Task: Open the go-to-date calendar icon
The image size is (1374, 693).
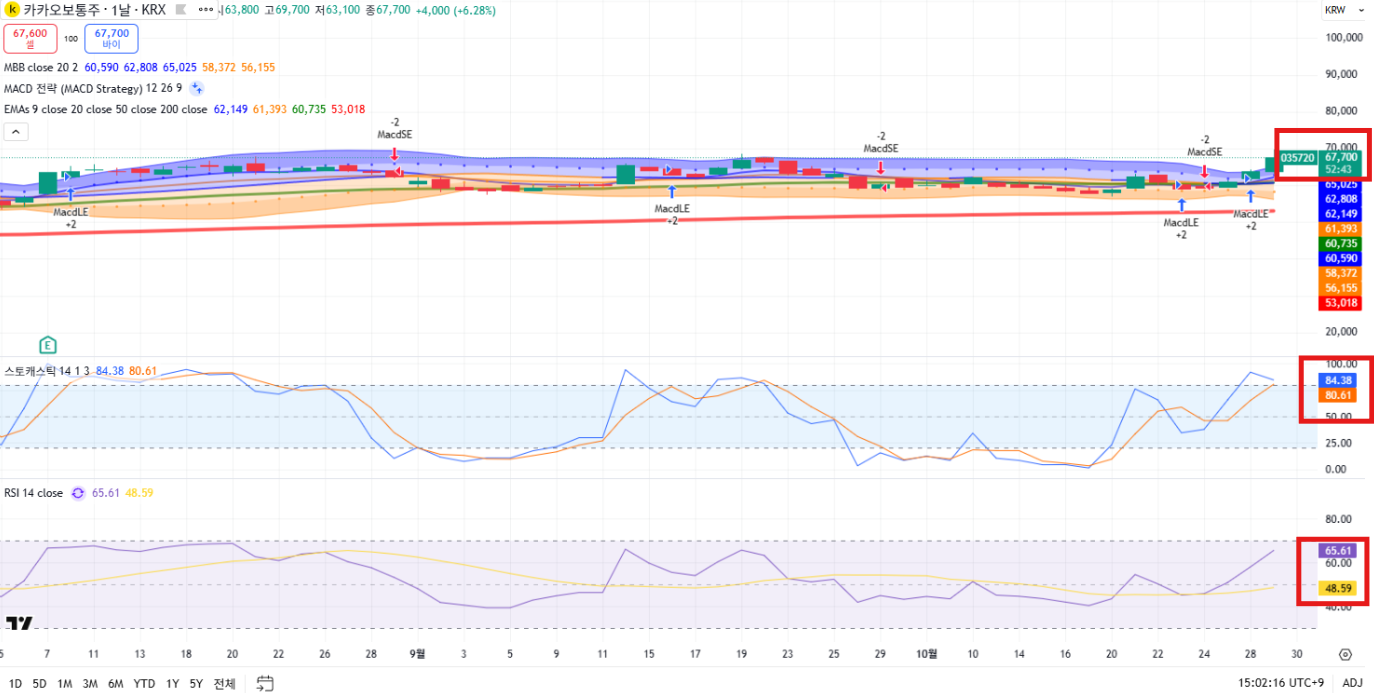Action: (x=265, y=684)
